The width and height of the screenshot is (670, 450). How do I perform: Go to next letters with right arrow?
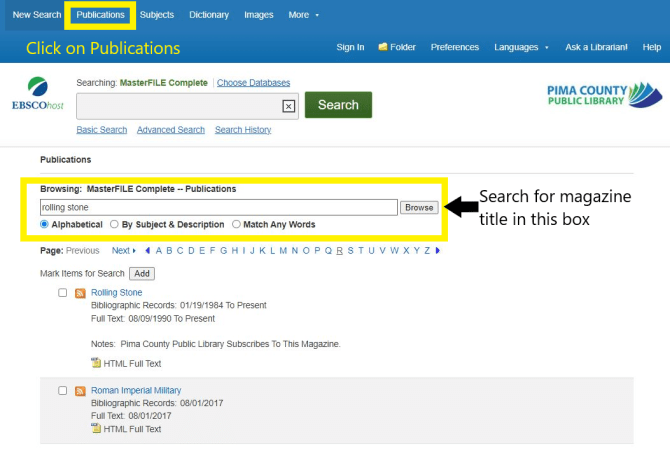pyautogui.click(x=438, y=250)
